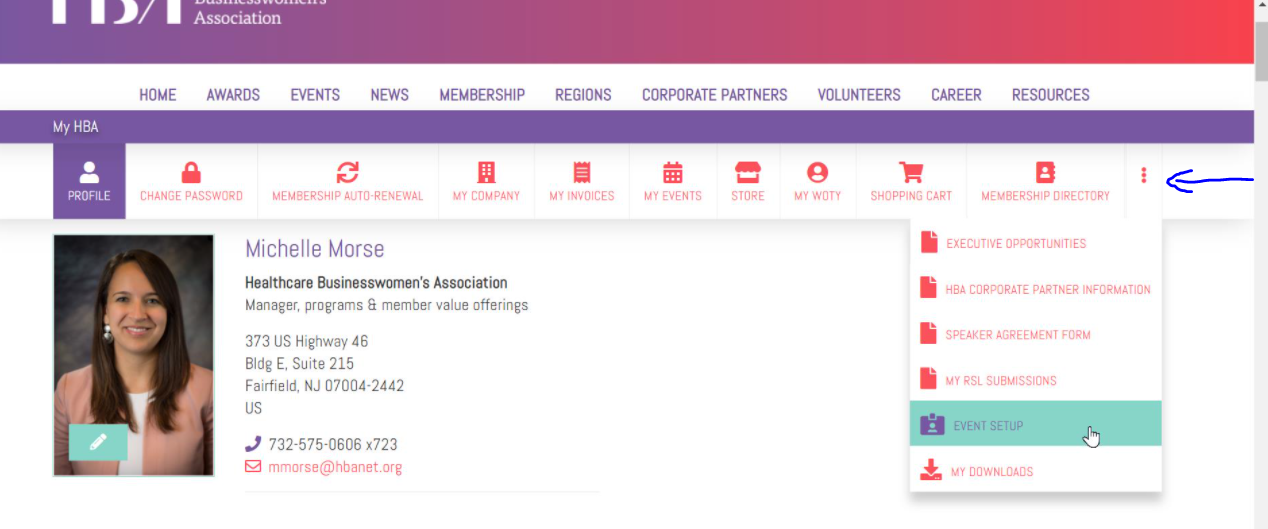Image resolution: width=1268 pixels, height=529 pixels.
Task: Click the Executive Opportunities document icon
Action: coord(929,243)
